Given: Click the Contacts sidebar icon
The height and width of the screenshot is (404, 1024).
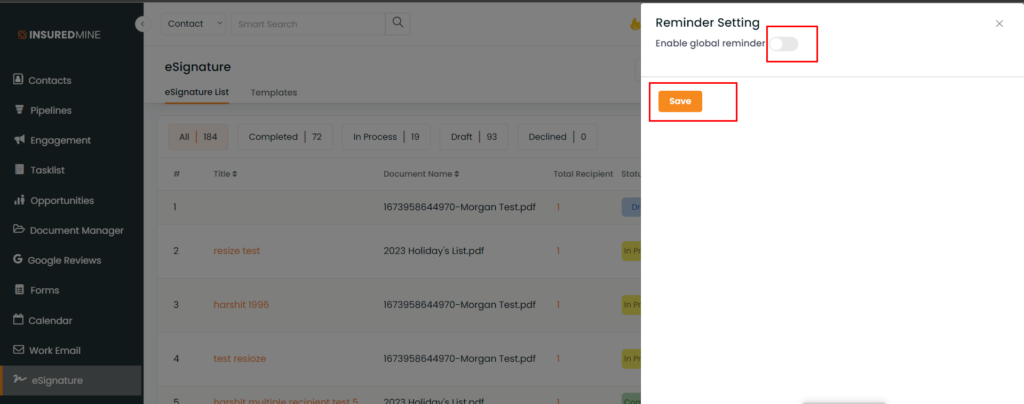Looking at the screenshot, I should tap(18, 80).
